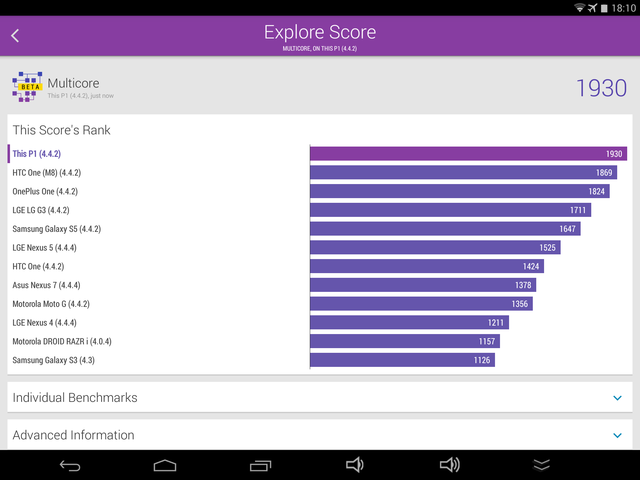The image size is (640, 480).
Task: Tap the Android back navigation button
Action: [70, 465]
